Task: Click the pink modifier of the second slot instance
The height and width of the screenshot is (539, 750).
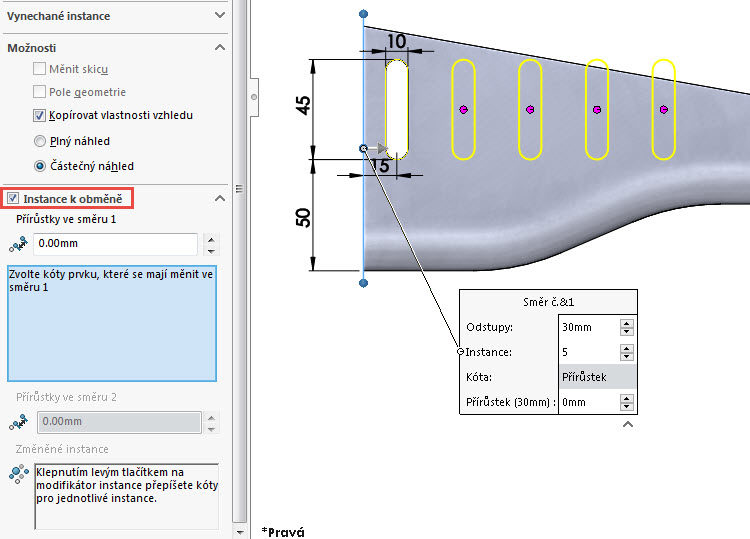Action: pos(463,110)
